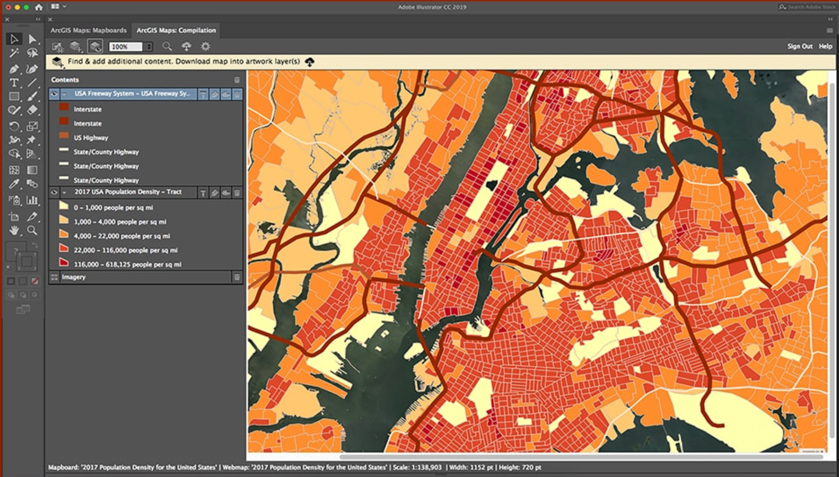The width and height of the screenshot is (839, 477).
Task: Collapse the USA Freeway System layer legend
Action: coord(65,94)
